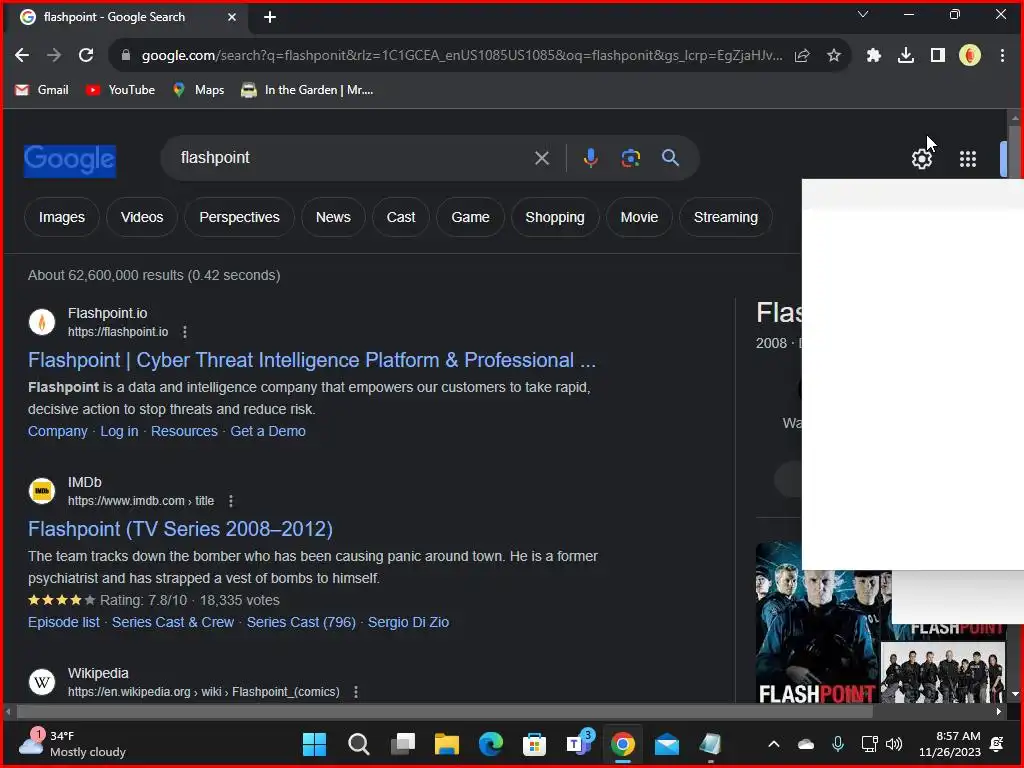This screenshot has width=1024, height=768.
Task: Open Flashpoint TV Series 2008–2012 result
Action: click(x=180, y=529)
